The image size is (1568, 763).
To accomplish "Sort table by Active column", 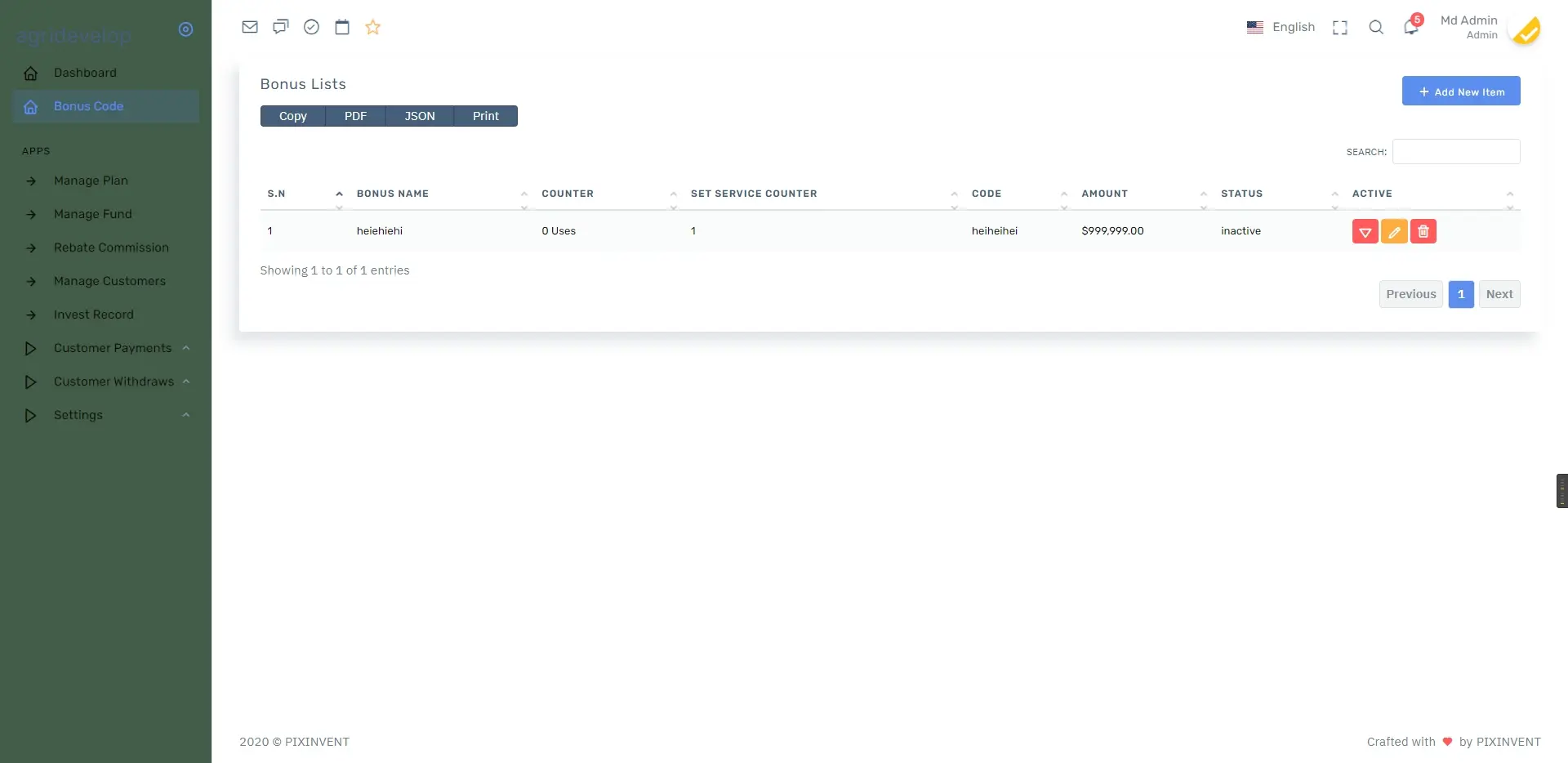I will click(1432, 194).
